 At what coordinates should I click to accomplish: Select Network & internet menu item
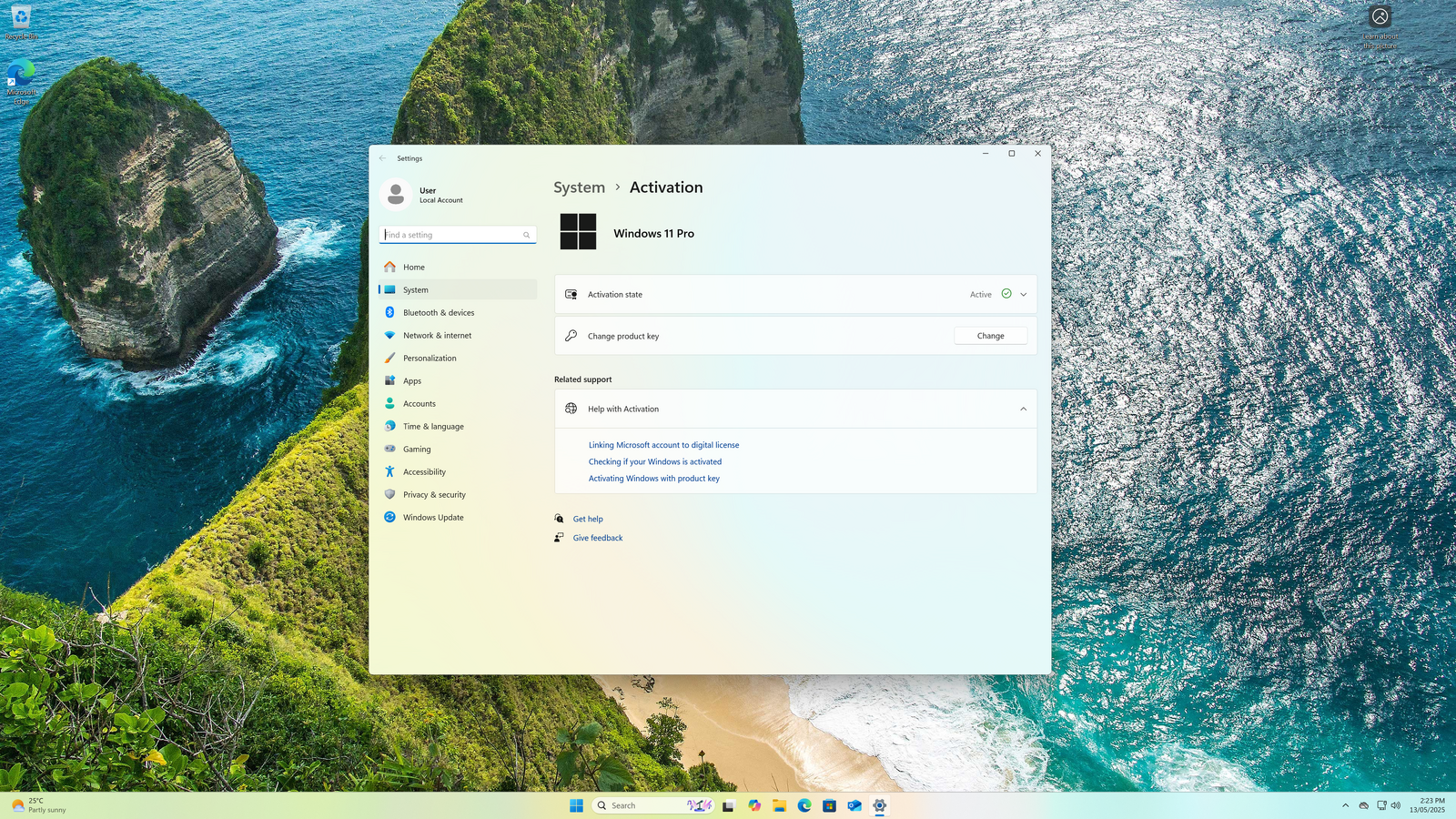click(x=437, y=336)
